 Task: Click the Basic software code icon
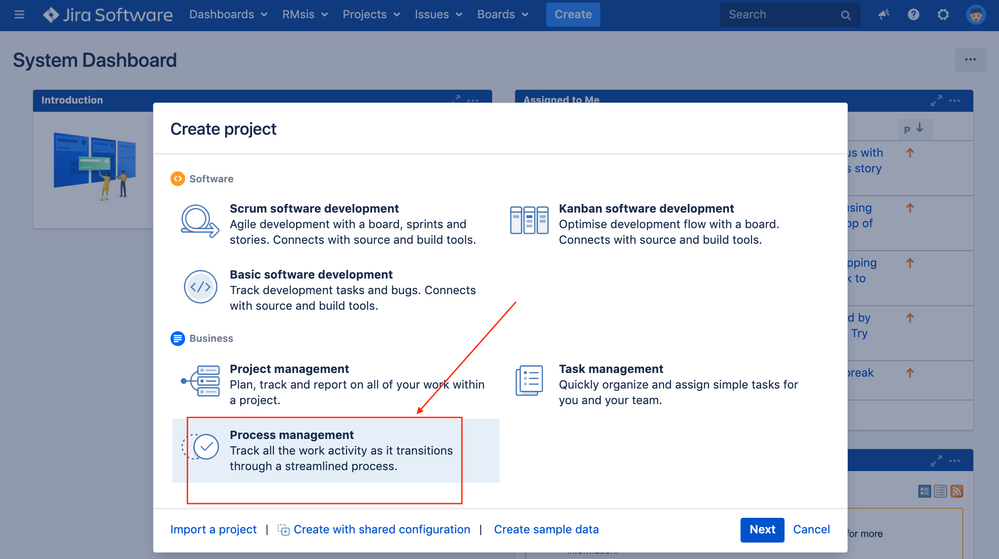point(200,287)
